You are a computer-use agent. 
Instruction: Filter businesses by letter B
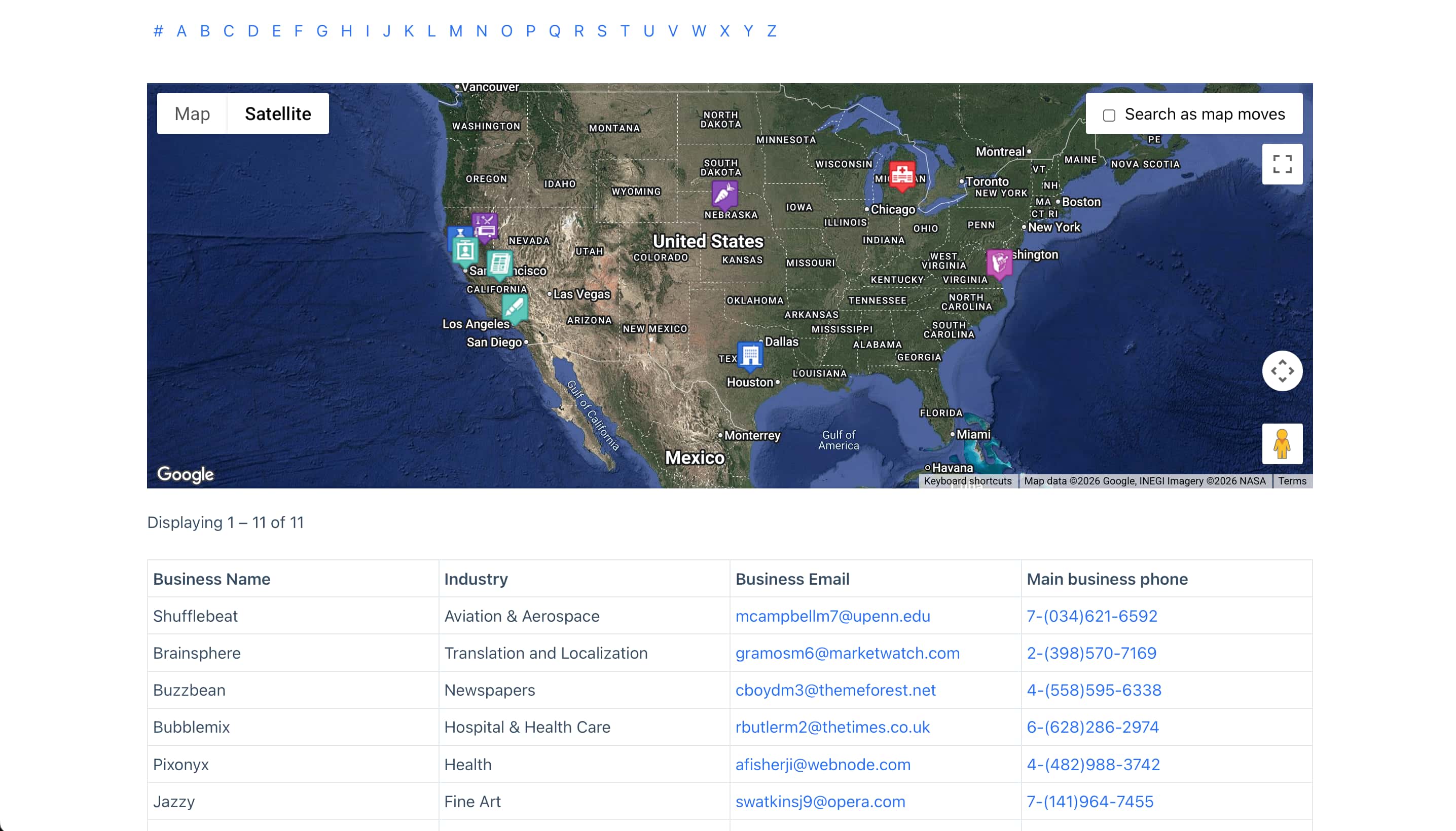point(205,31)
